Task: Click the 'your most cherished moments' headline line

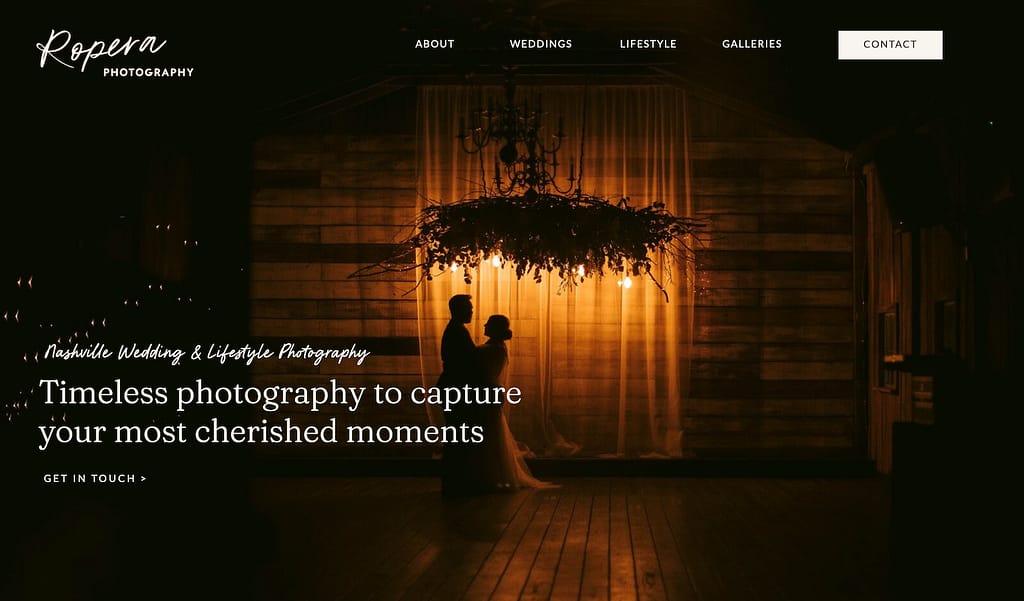Action: pyautogui.click(x=261, y=432)
